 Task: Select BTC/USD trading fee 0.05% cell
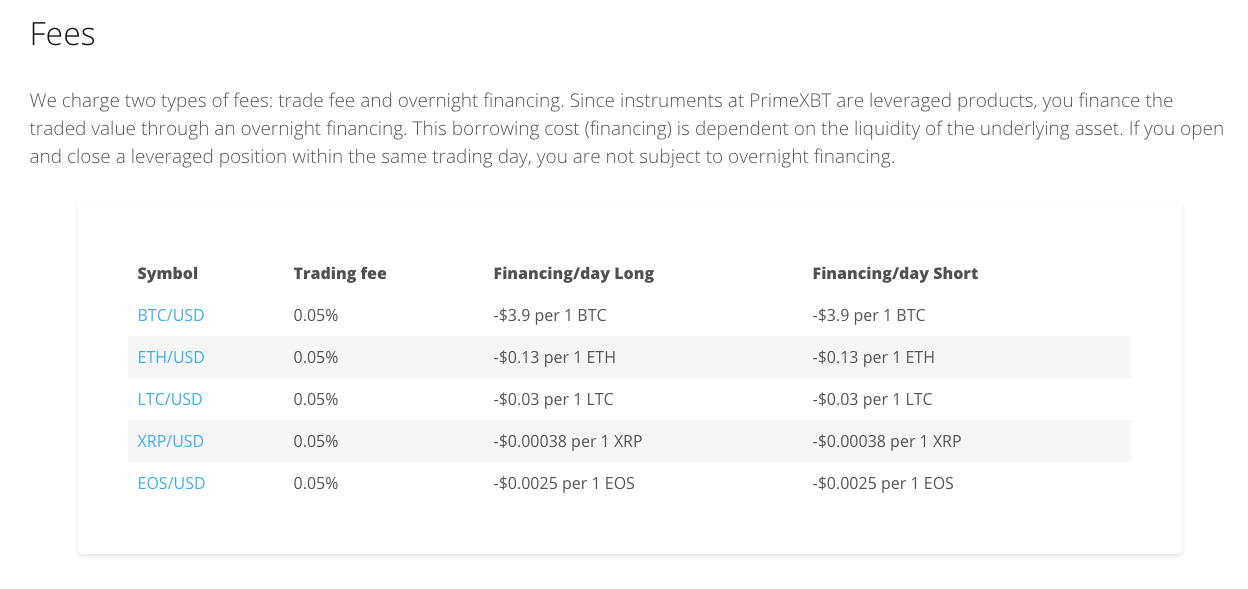pyautogui.click(x=316, y=315)
